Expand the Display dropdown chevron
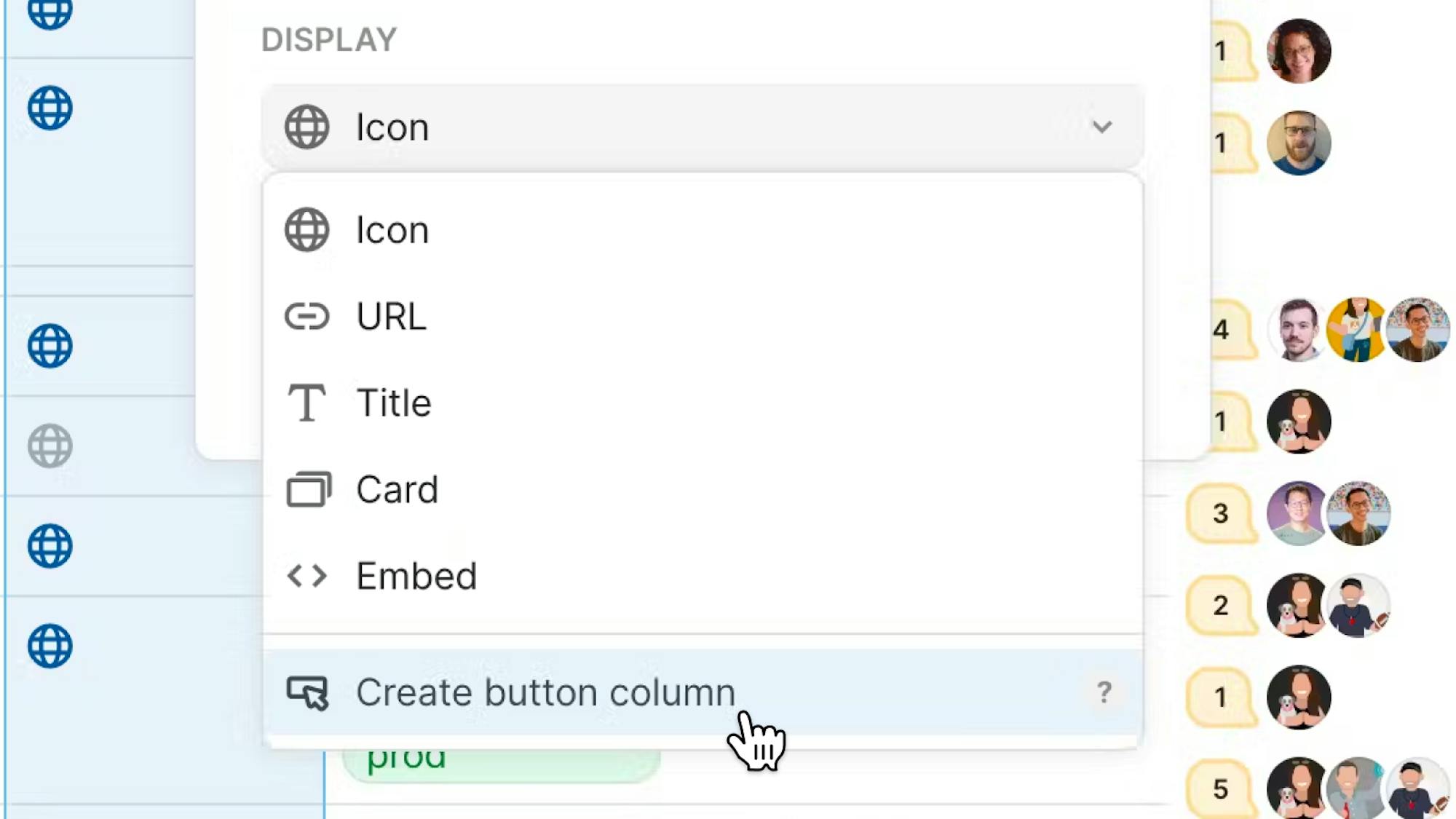 [1102, 127]
